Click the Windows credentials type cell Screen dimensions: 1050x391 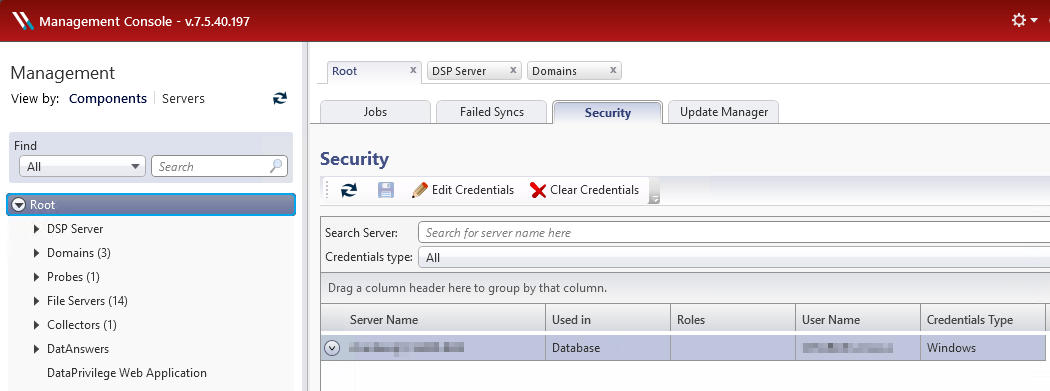(x=982, y=348)
